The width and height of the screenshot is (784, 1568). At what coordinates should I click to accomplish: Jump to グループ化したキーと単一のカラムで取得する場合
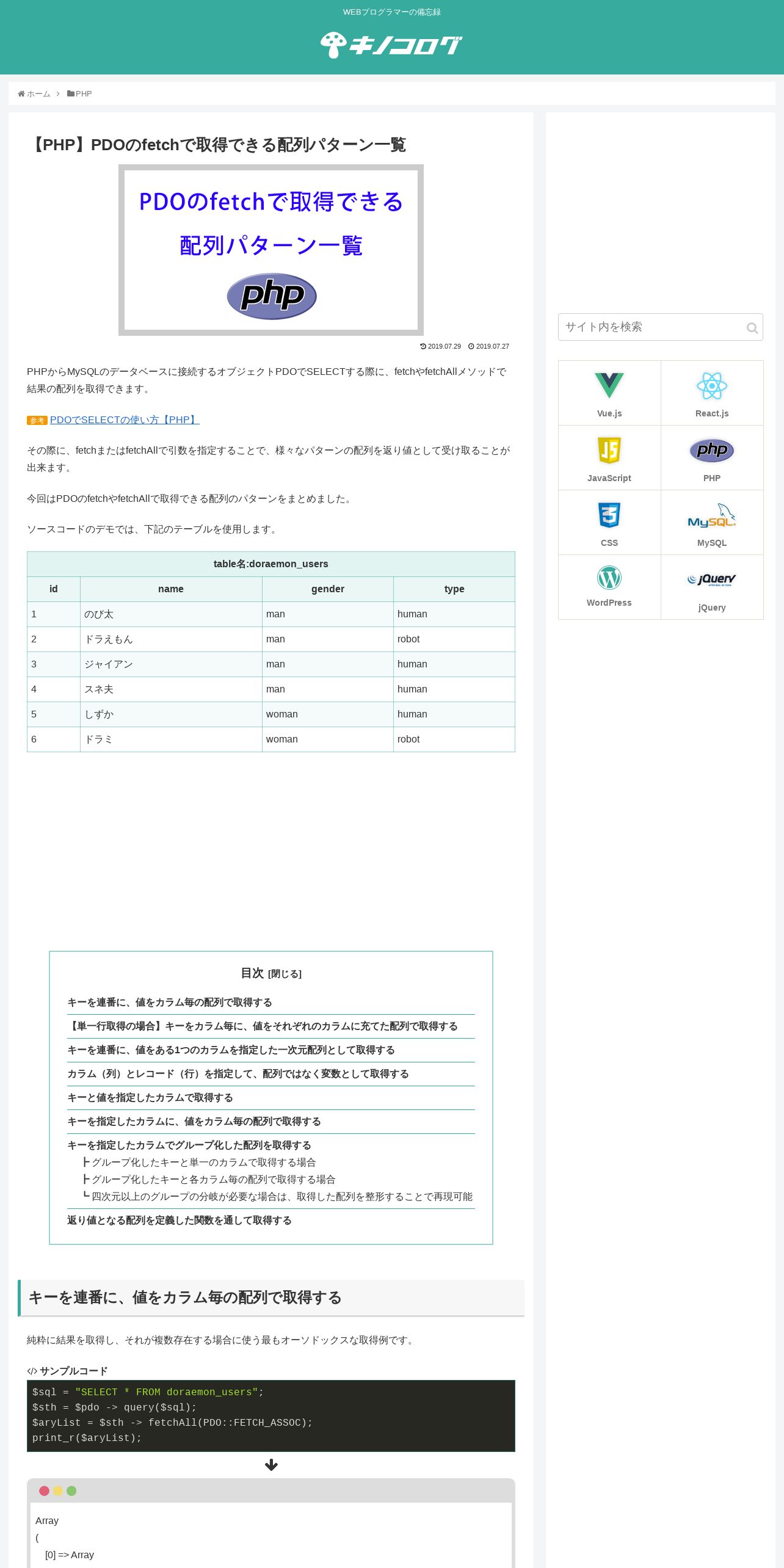tap(204, 1162)
